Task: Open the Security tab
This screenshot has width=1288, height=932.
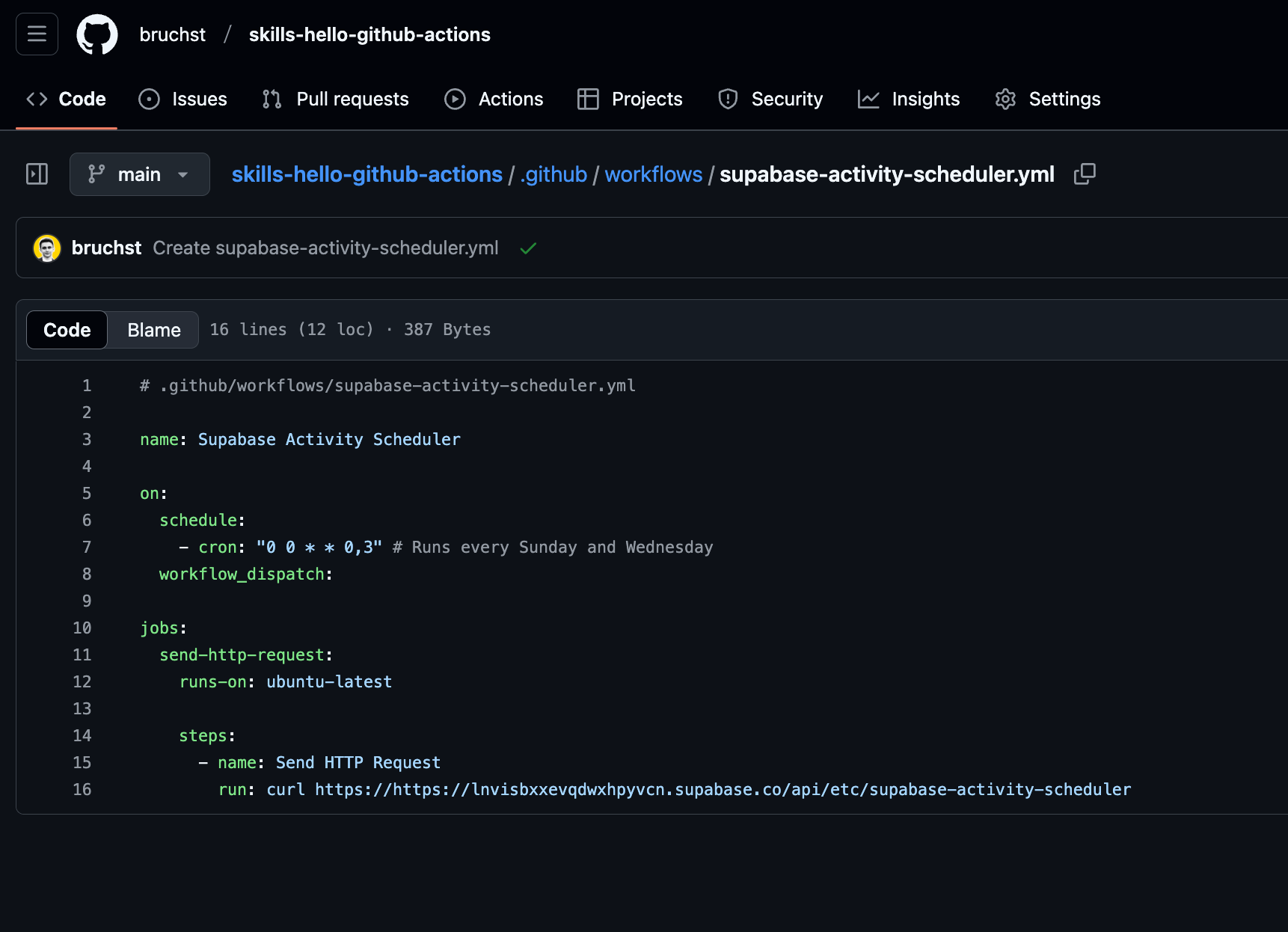Action: [x=770, y=99]
